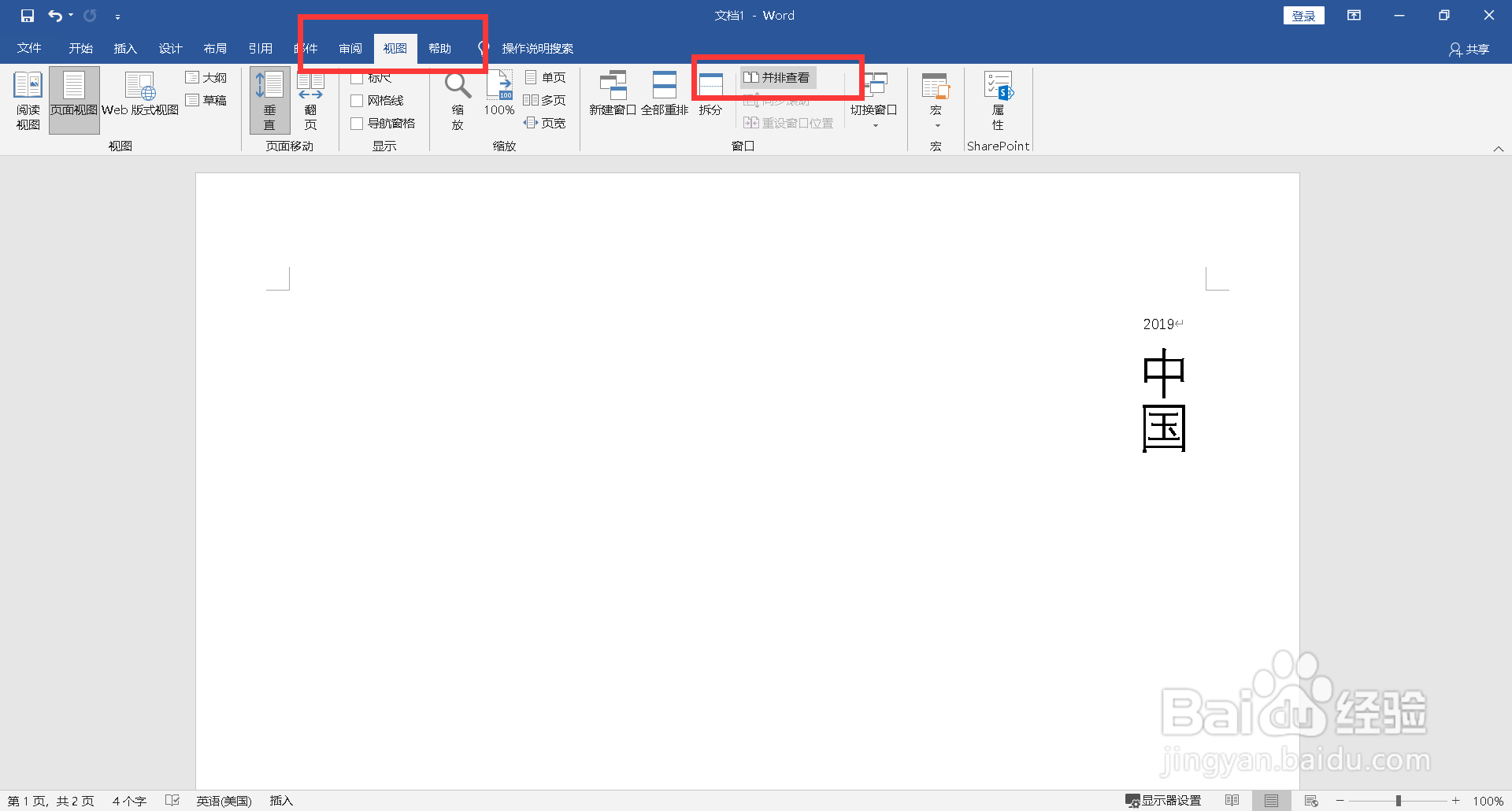Click the zoom out minus button
The height and width of the screenshot is (811, 1512).
pos(1340,801)
